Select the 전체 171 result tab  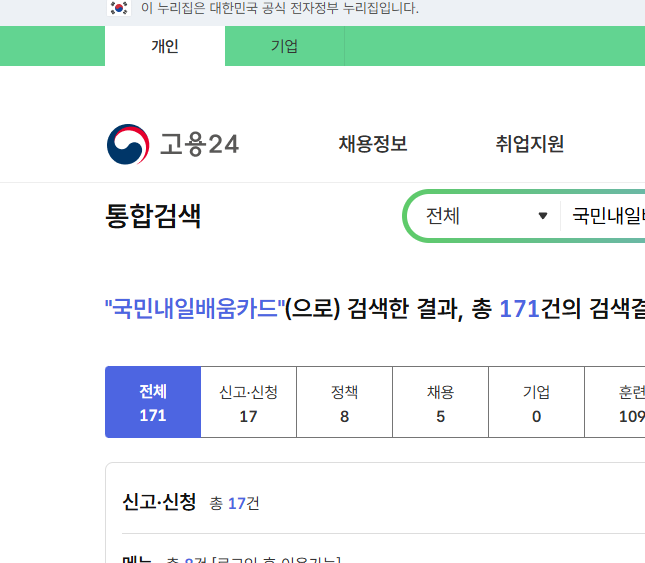153,402
